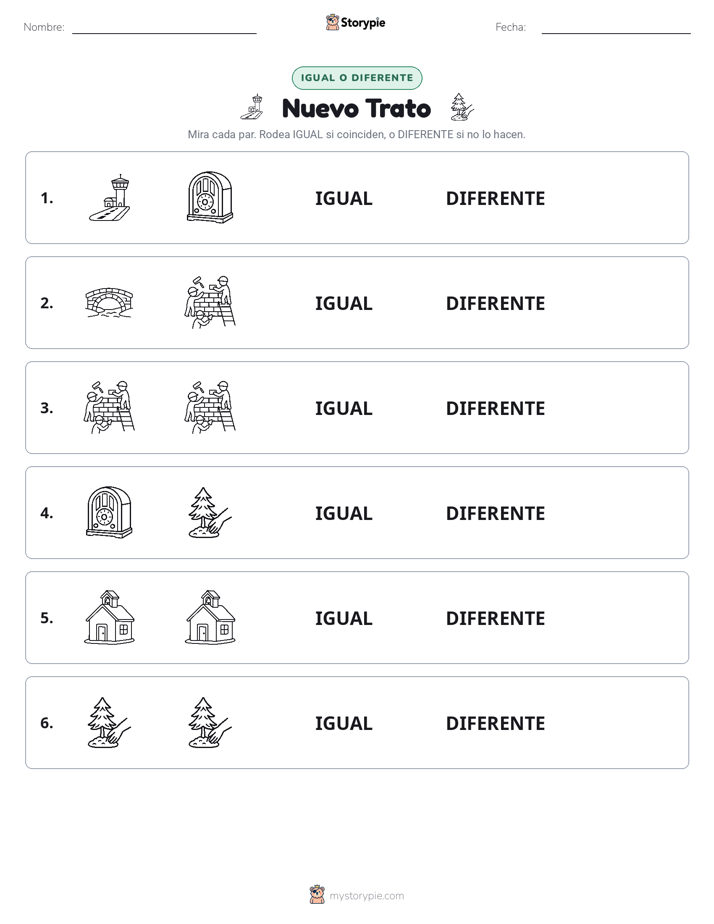Viewport: 714px width, 924px height.
Task: Click the bricklayers icon in row 2
Action: [x=210, y=302]
